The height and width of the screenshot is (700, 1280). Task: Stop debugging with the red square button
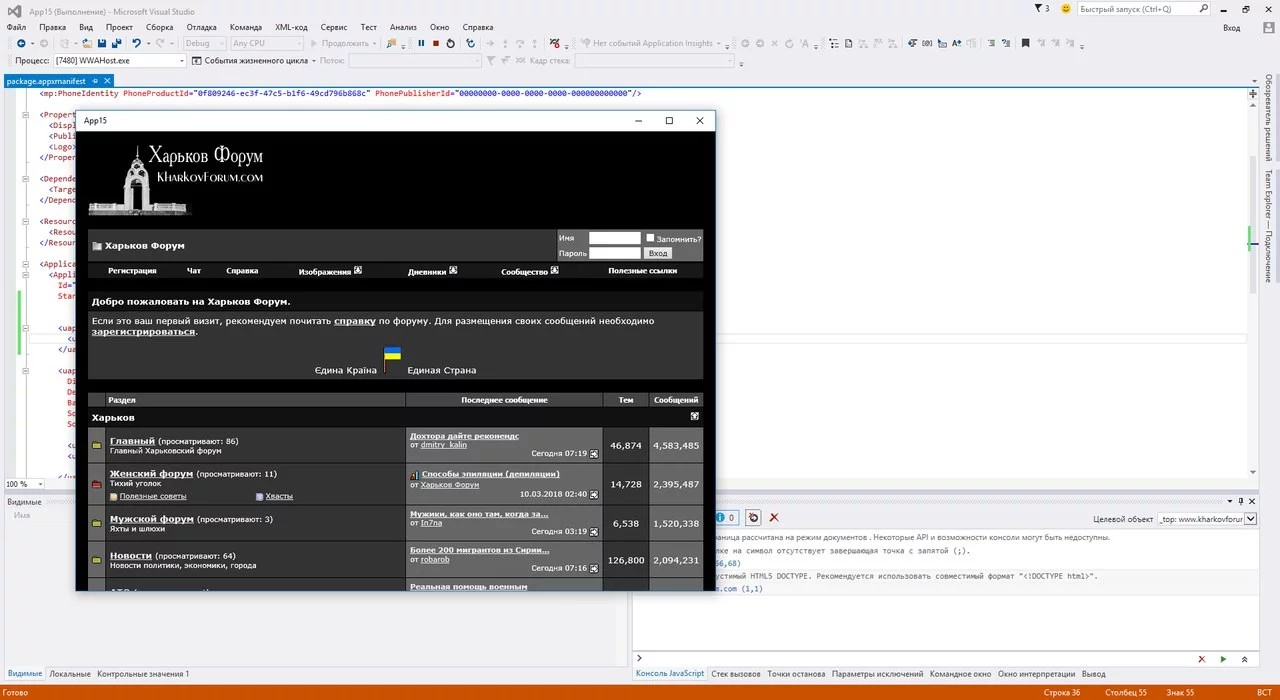click(435, 43)
